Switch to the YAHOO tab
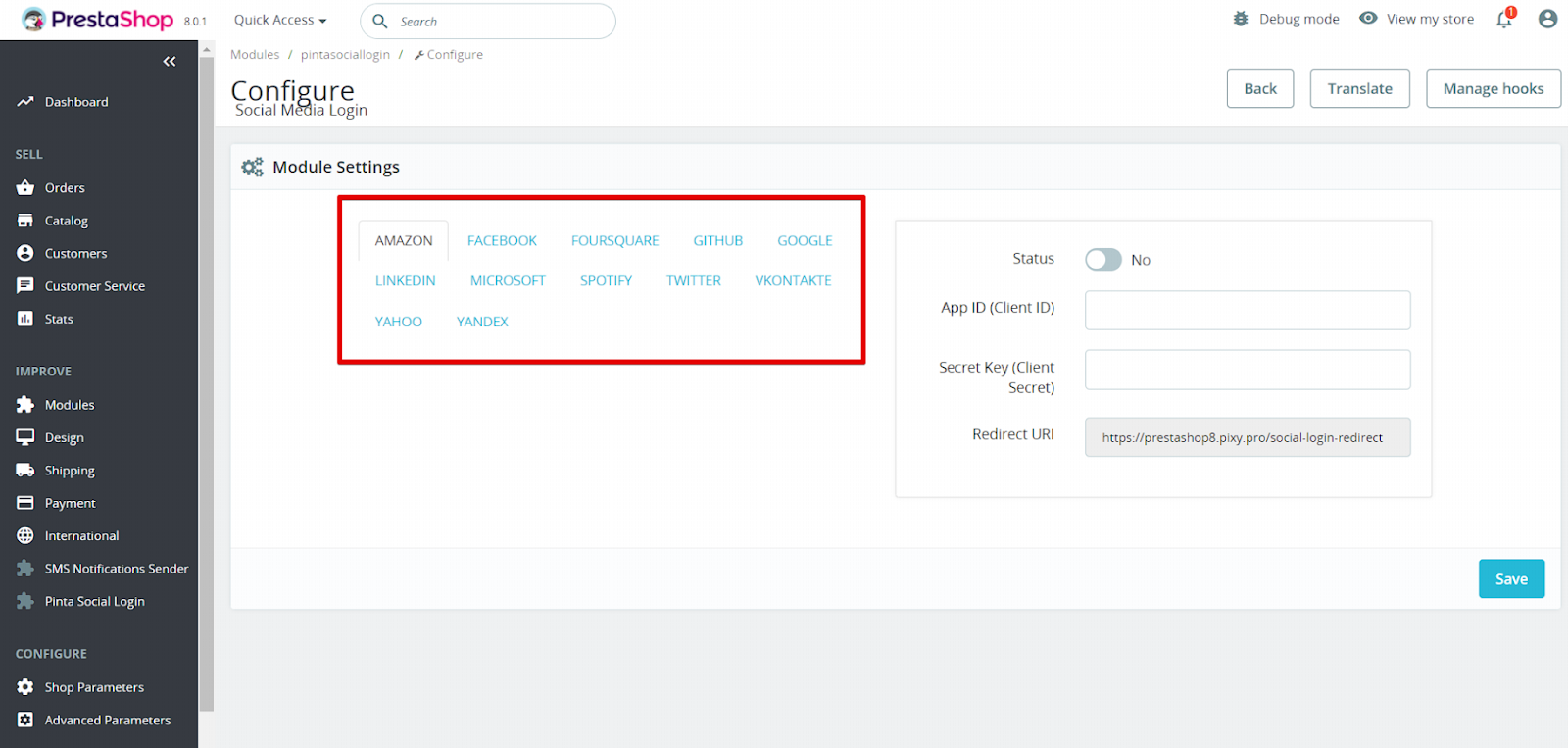 [399, 322]
